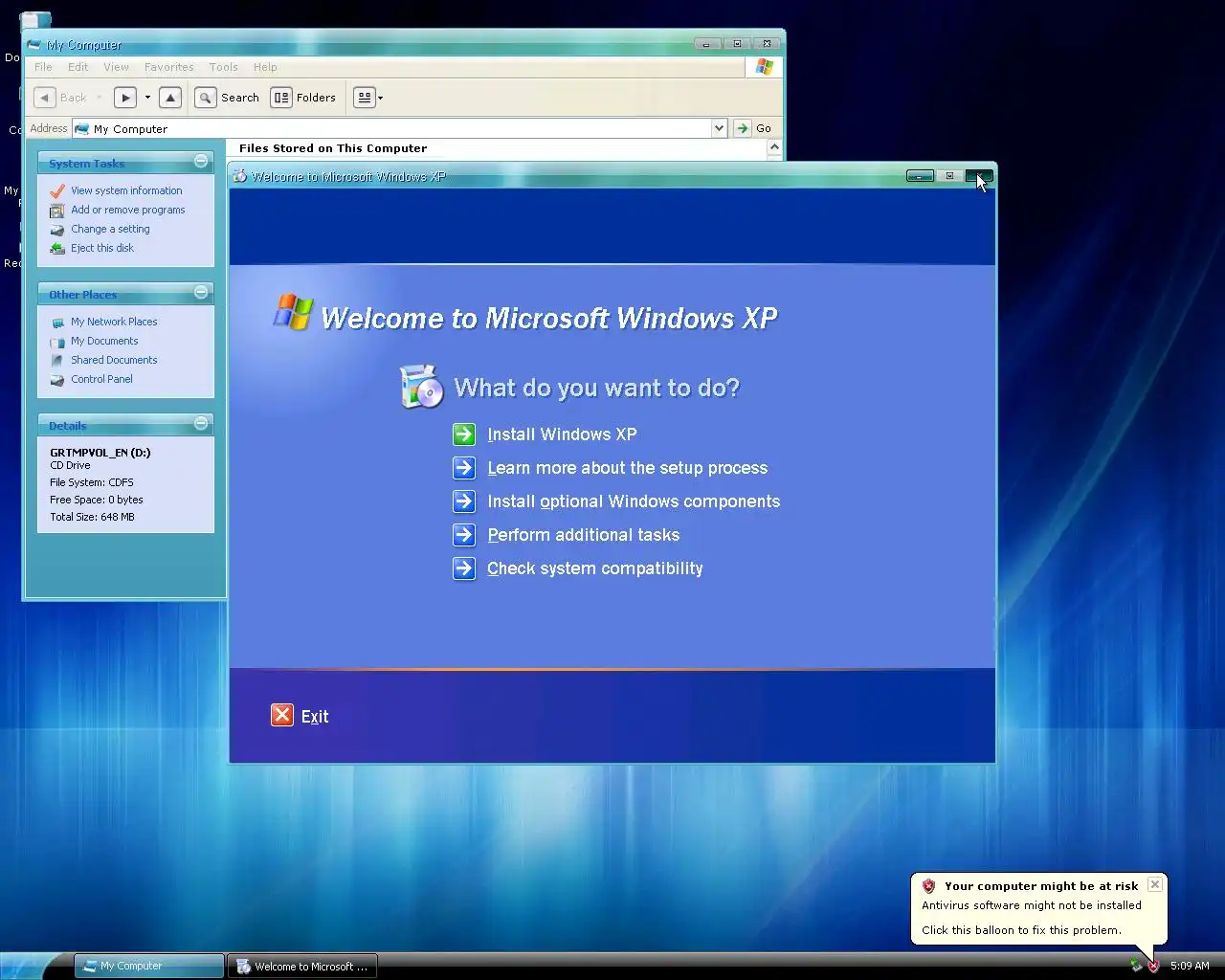Image resolution: width=1225 pixels, height=980 pixels.
Task: Open the File menu in My Computer
Action: tap(43, 67)
